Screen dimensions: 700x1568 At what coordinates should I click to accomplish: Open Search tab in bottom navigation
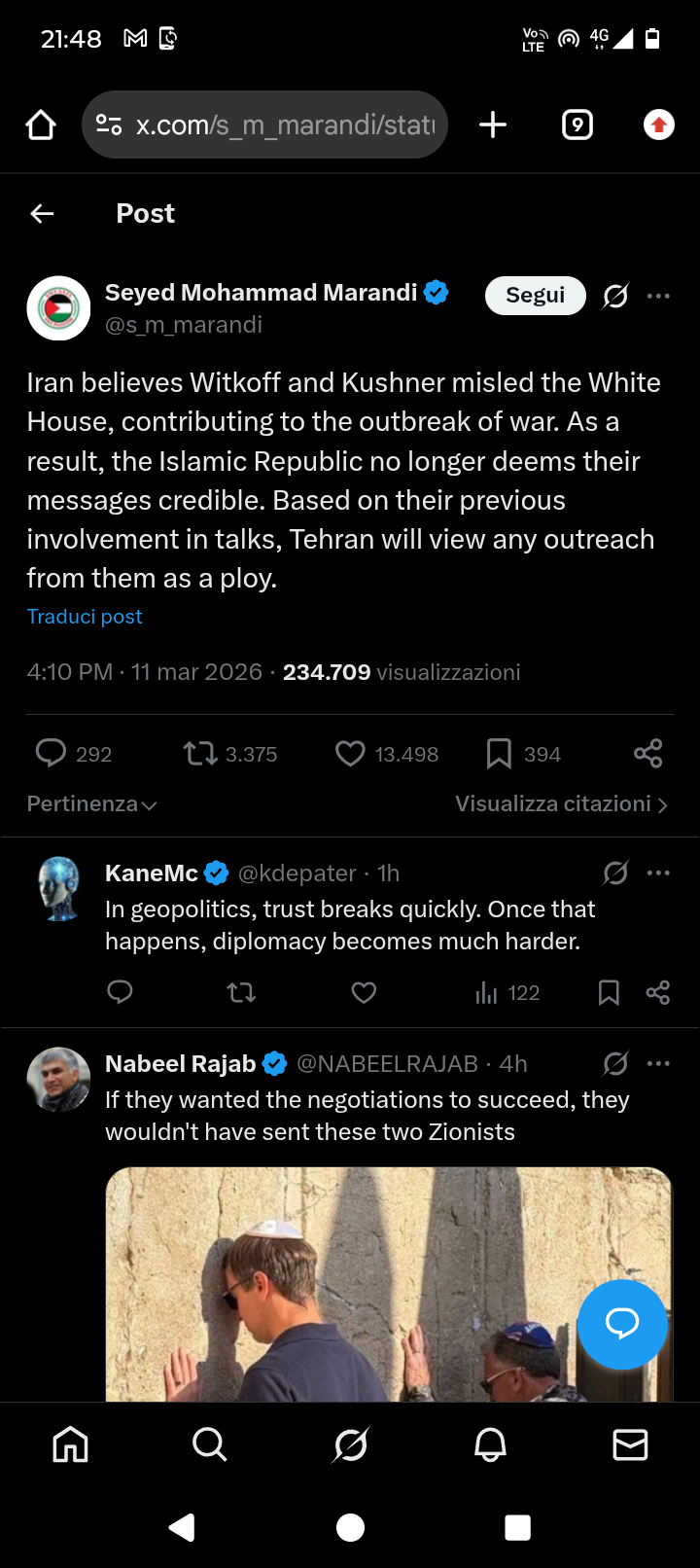click(x=210, y=1445)
